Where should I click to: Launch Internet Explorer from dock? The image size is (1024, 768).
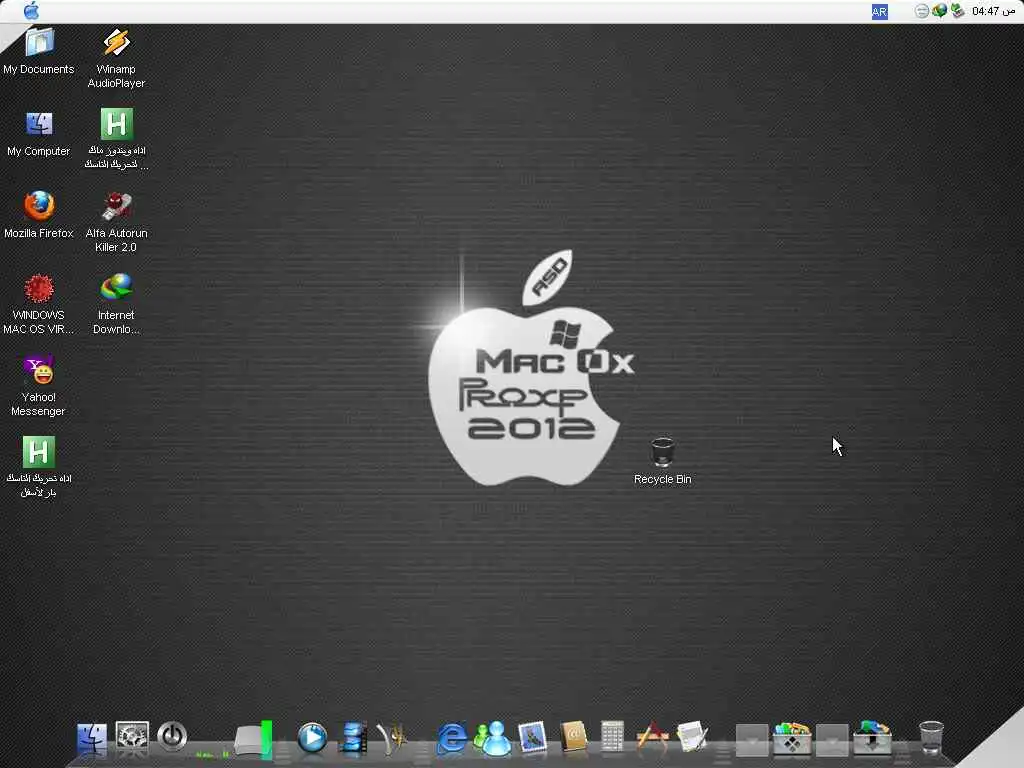(x=452, y=739)
